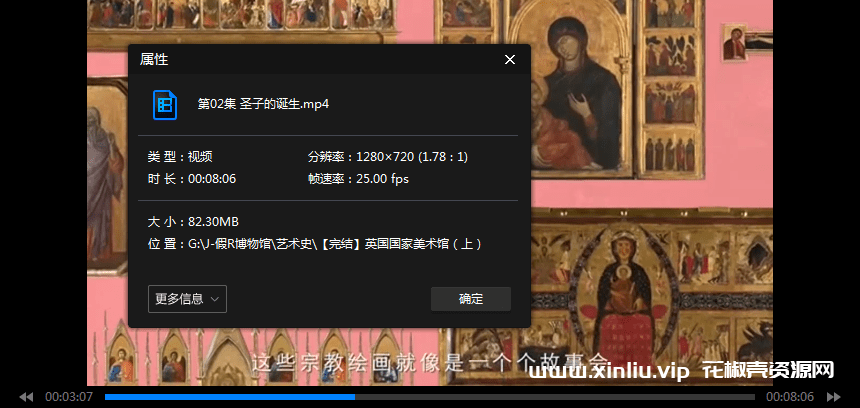
Task: Click the playback progress bar
Action: [x=430, y=397]
